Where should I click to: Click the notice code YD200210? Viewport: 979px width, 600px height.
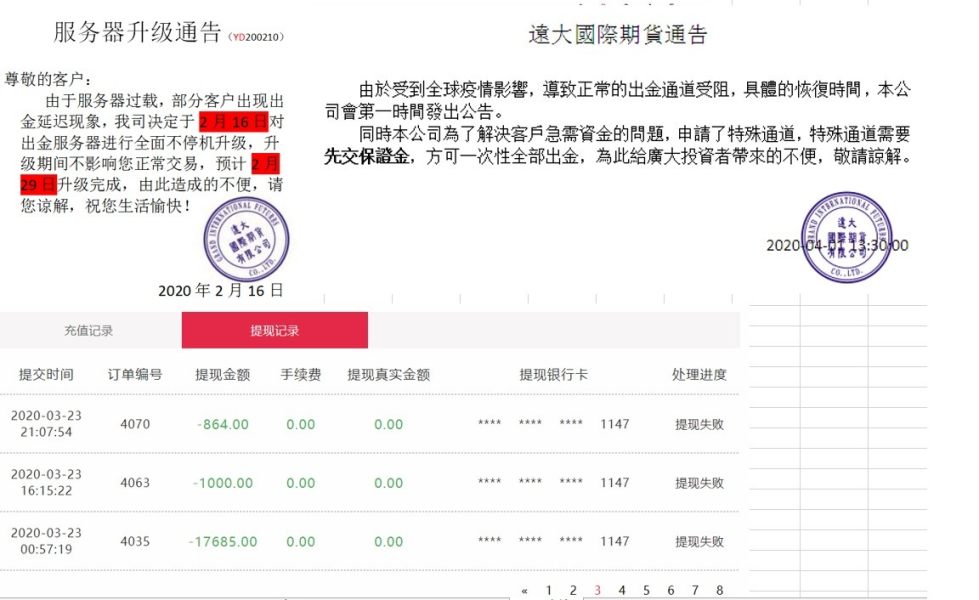click(256, 37)
